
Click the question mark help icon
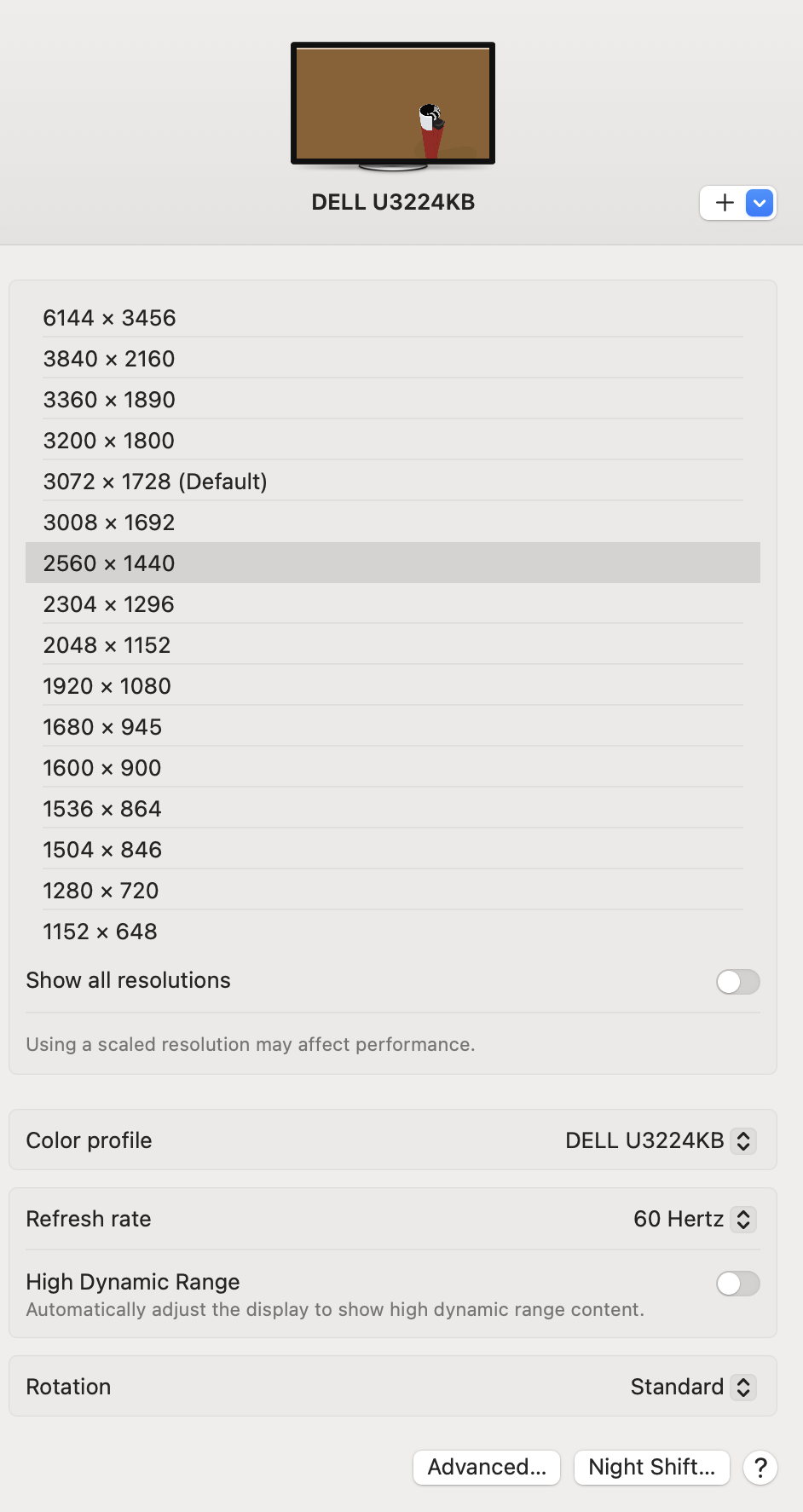[760, 1468]
